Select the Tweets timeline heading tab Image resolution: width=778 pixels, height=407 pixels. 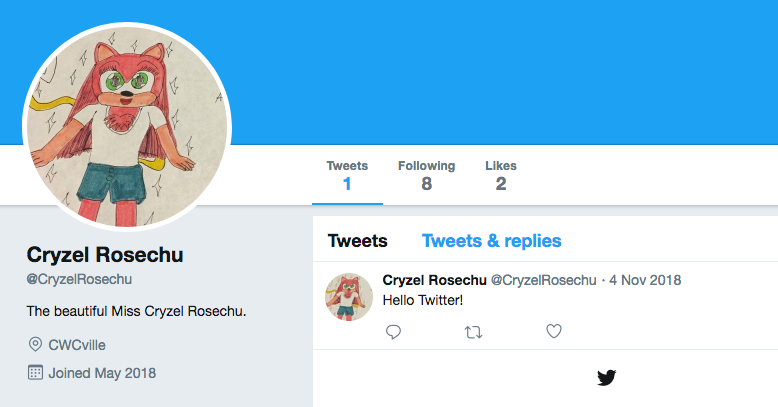(357, 241)
